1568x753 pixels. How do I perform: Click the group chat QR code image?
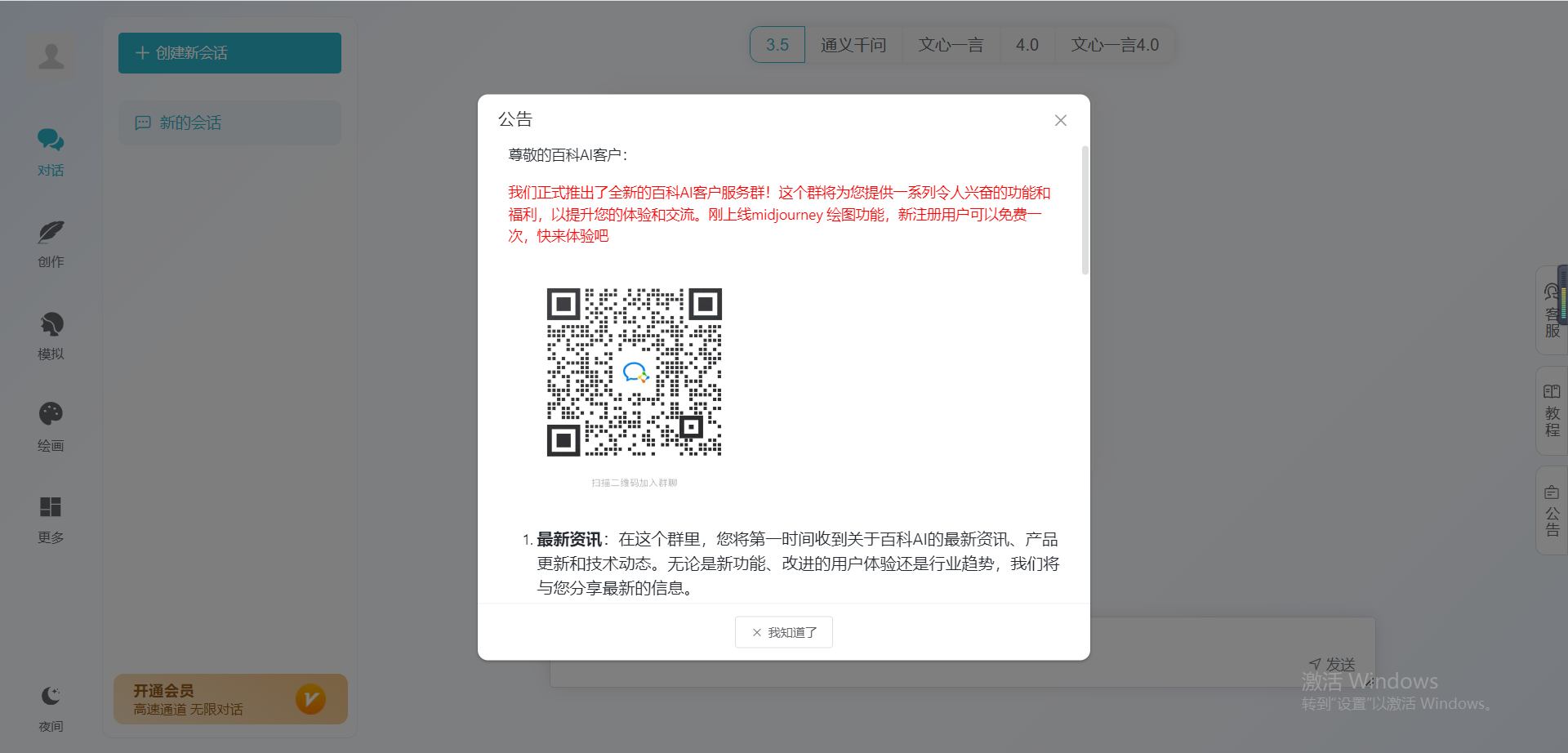[x=635, y=372]
